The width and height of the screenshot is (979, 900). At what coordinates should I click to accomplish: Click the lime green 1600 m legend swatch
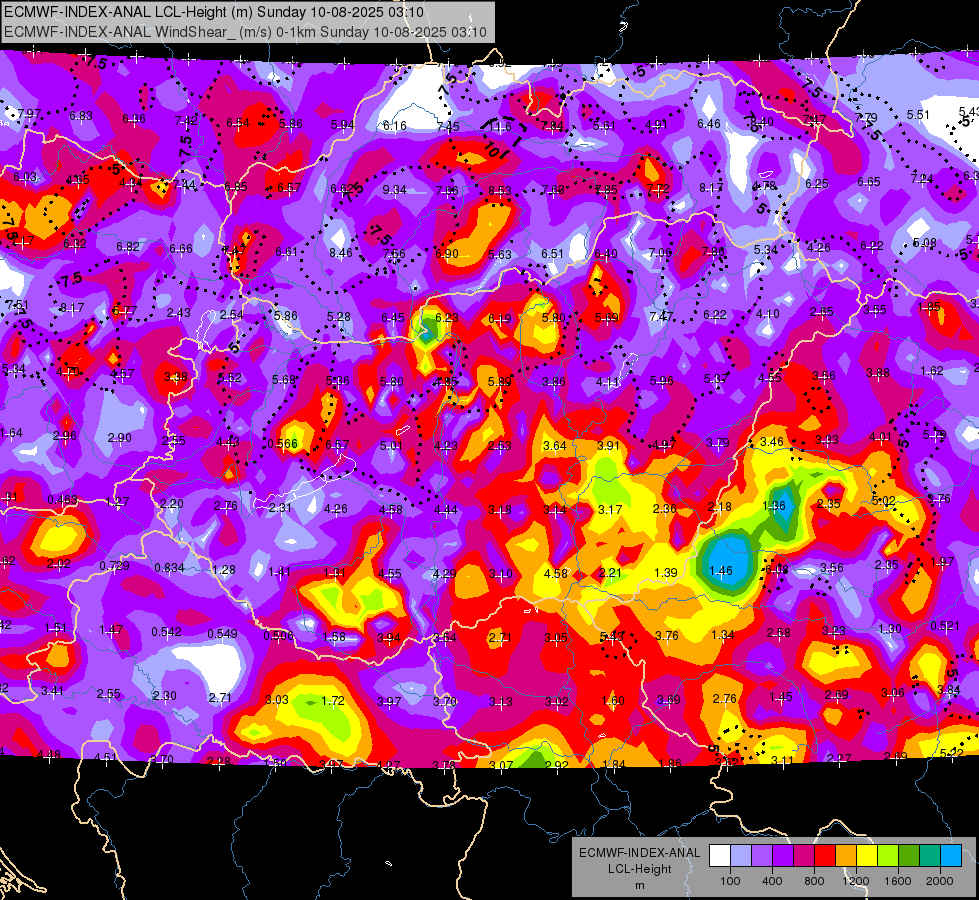888,855
